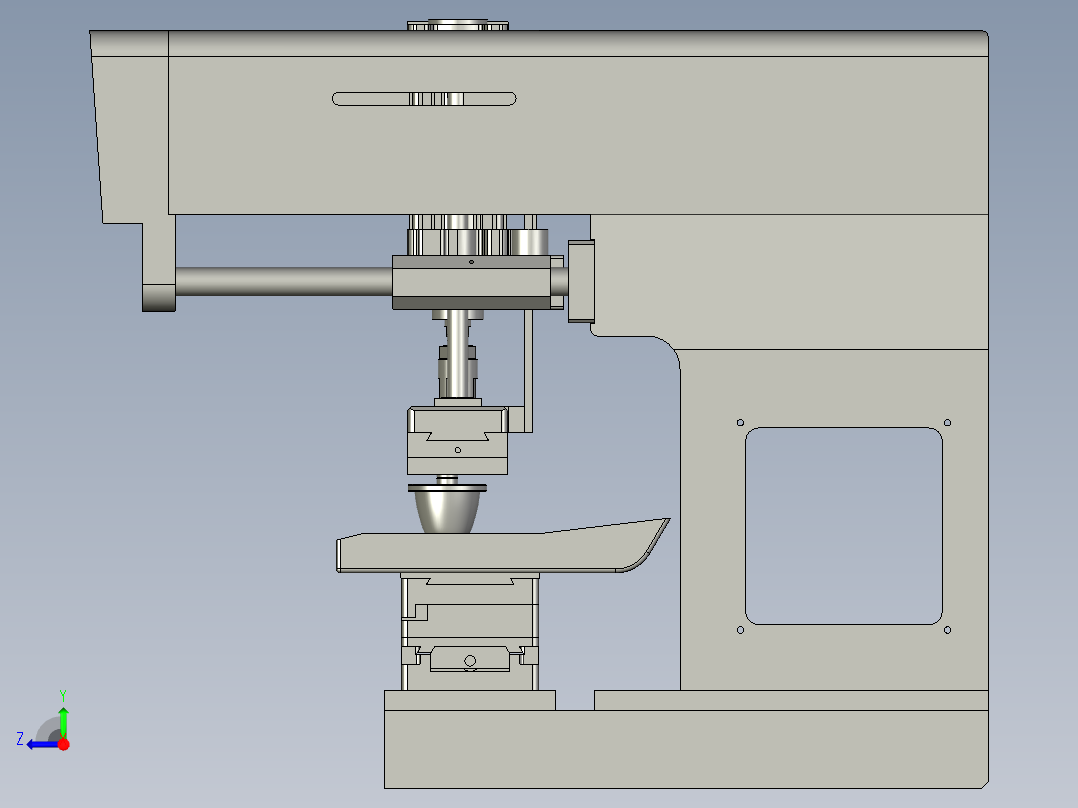Screen dimensions: 1078x808
Task: Select the thin vertical bracket beside the pad holder
Action: 528,371
